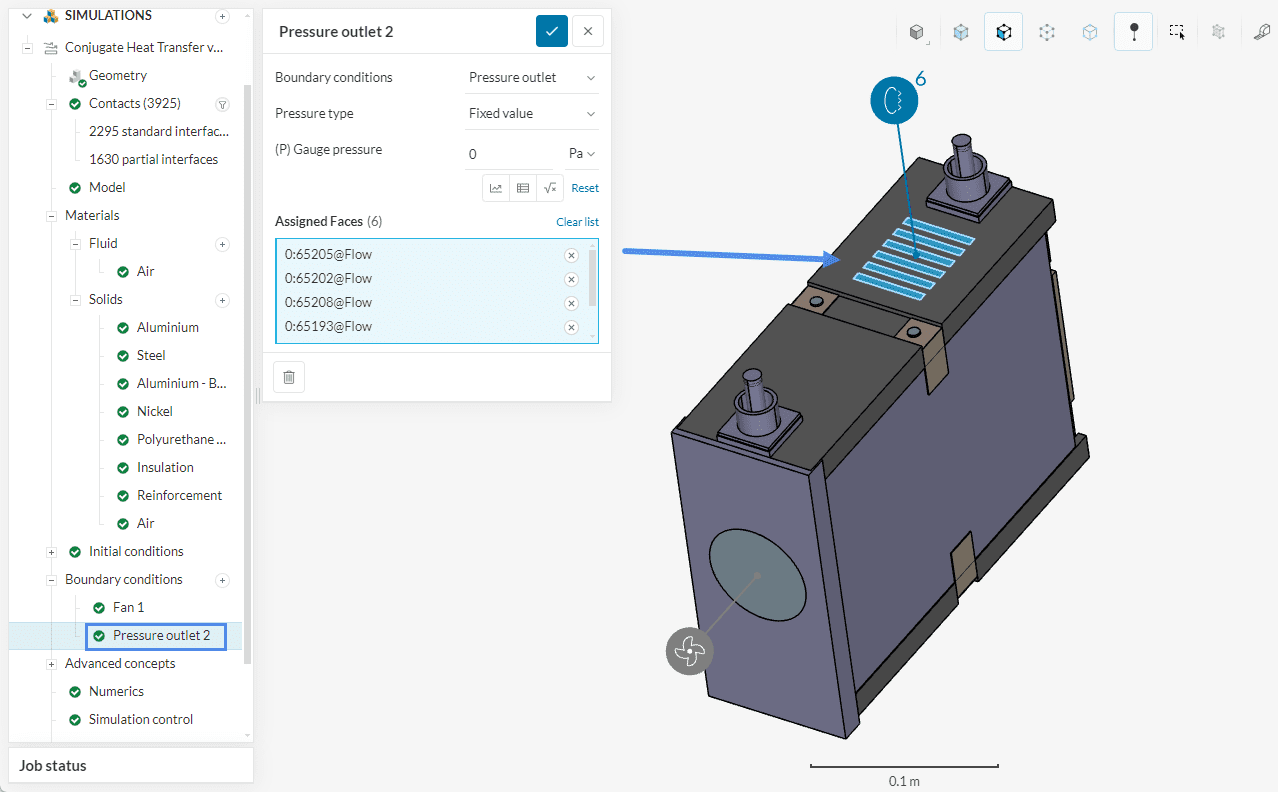The height and width of the screenshot is (792, 1278).
Task: Toggle the pin marker display mode in toolbar
Action: pos(1133,32)
